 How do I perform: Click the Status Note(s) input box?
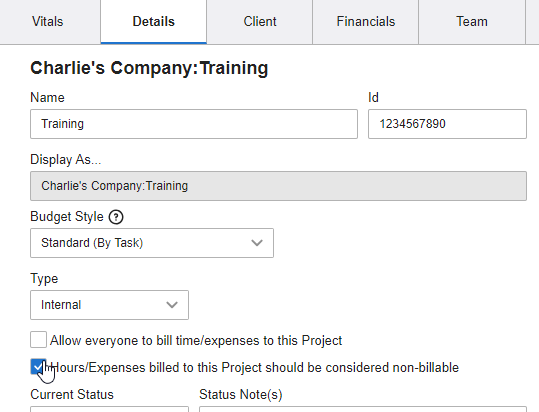[363, 409]
